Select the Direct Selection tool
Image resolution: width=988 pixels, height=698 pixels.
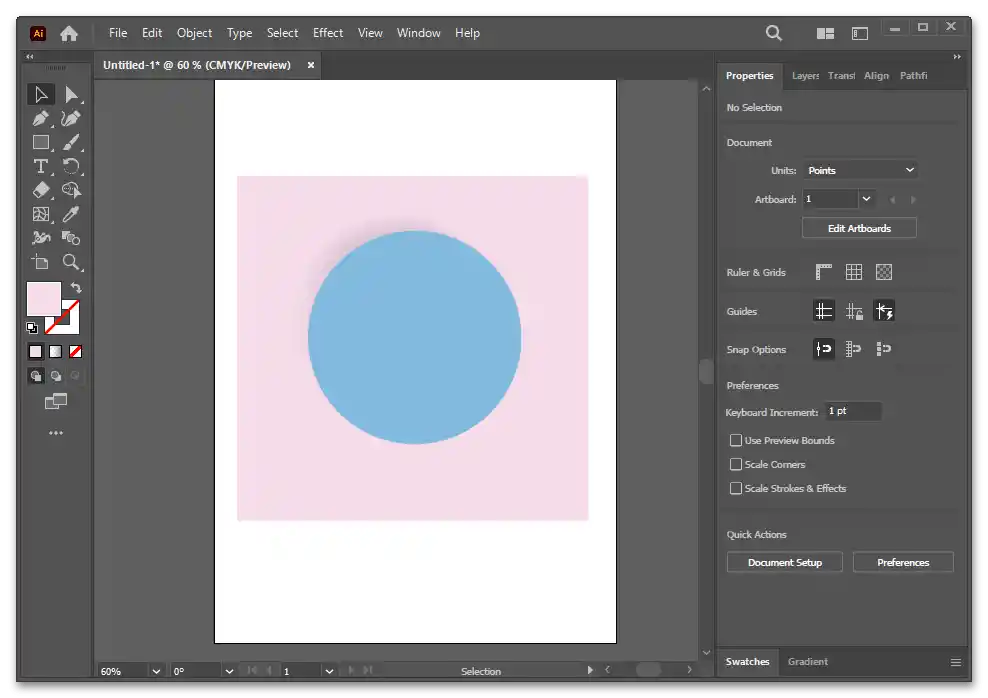(x=71, y=94)
